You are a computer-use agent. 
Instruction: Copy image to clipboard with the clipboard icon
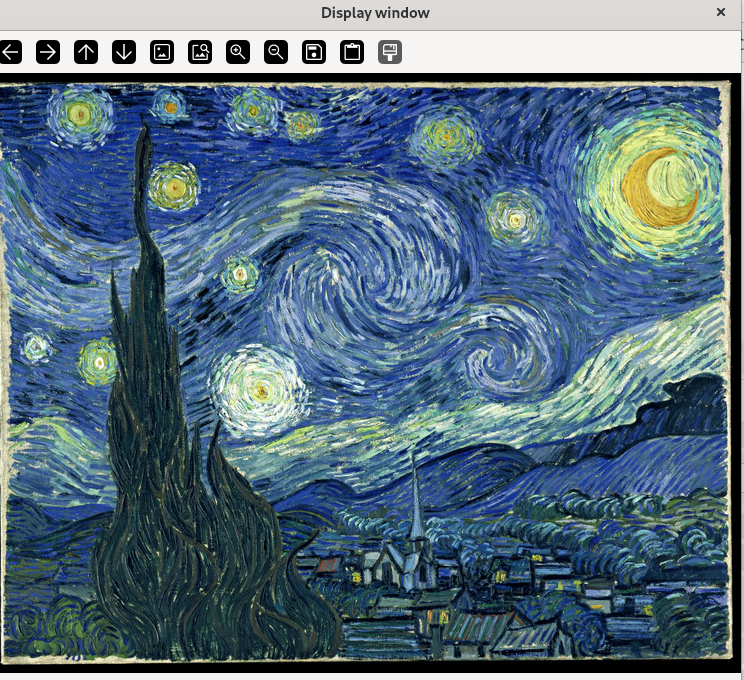coord(352,52)
